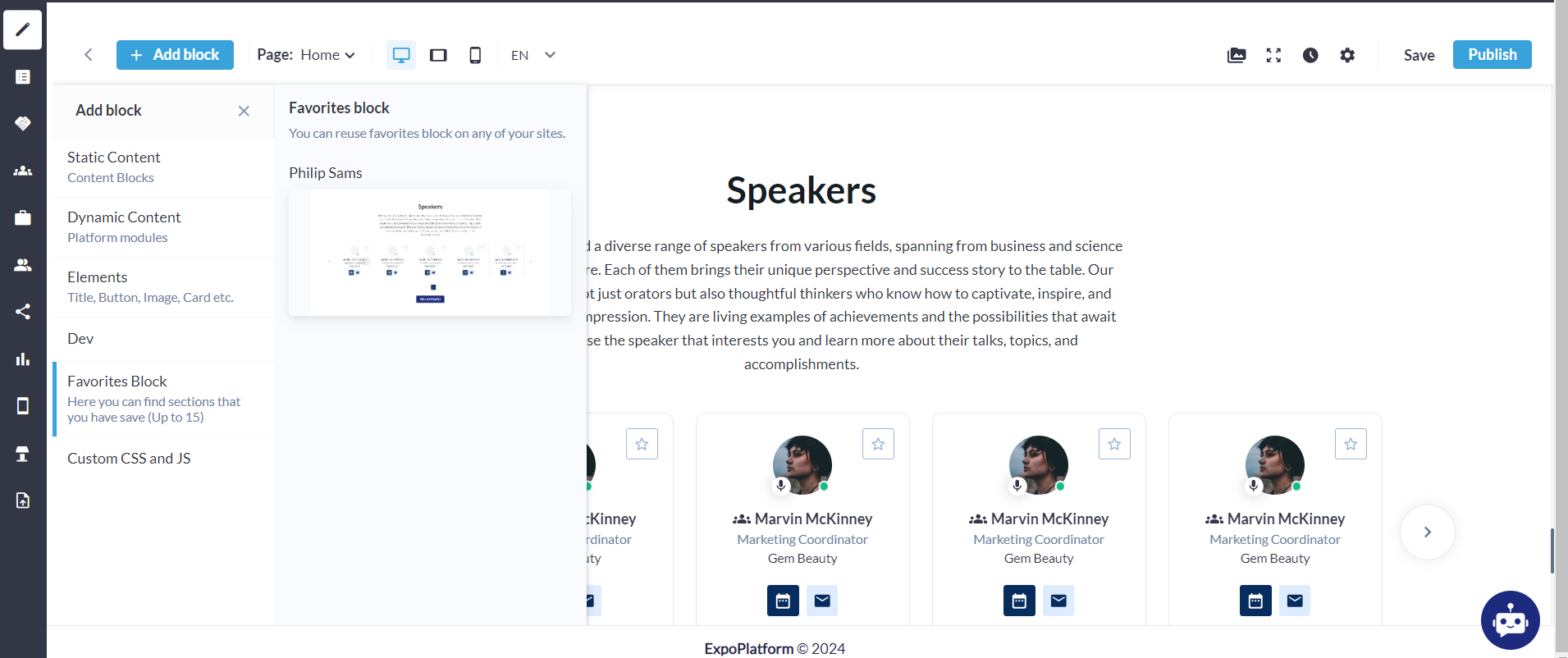This screenshot has width=1568, height=658.
Task: Select Dev category
Action: point(163,339)
